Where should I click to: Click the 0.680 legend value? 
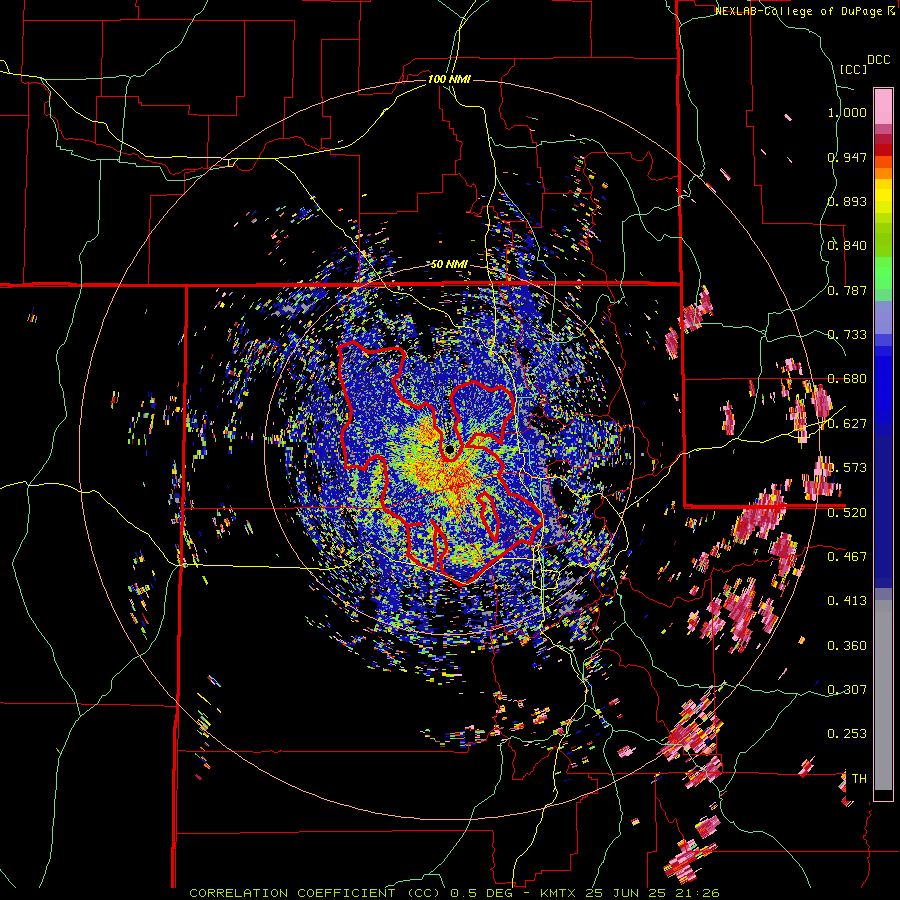coord(847,379)
